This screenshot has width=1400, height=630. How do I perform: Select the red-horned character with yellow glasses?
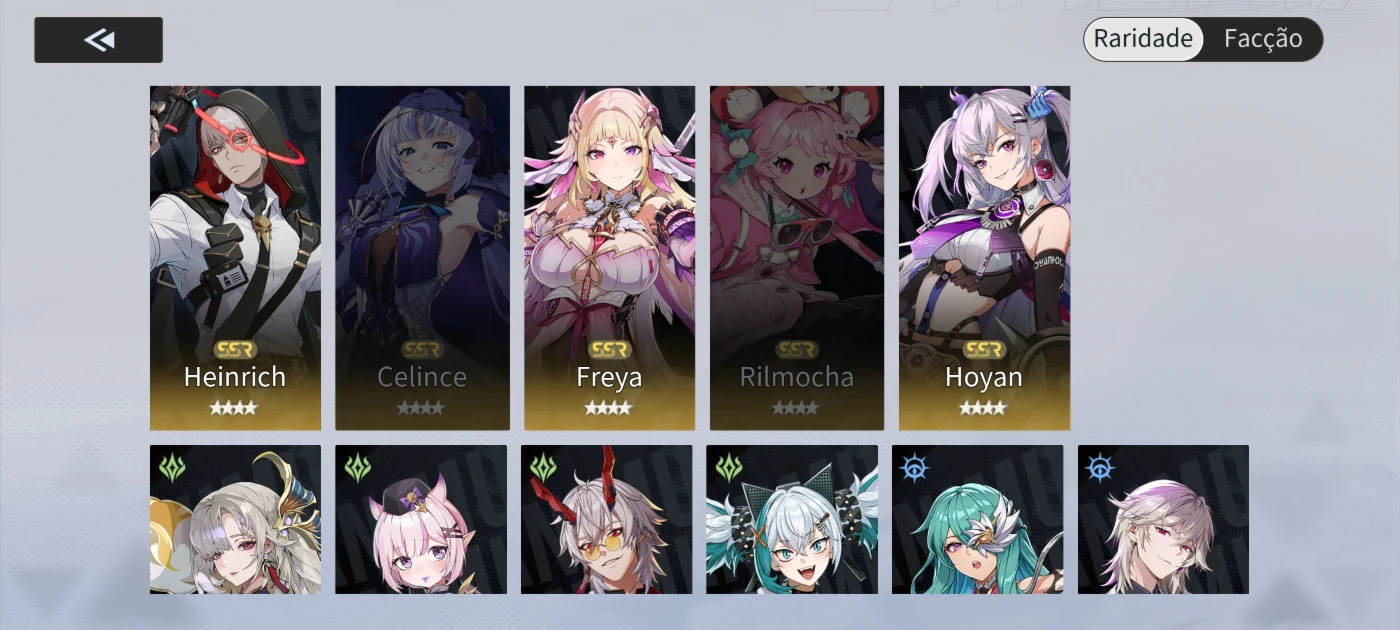coord(606,519)
